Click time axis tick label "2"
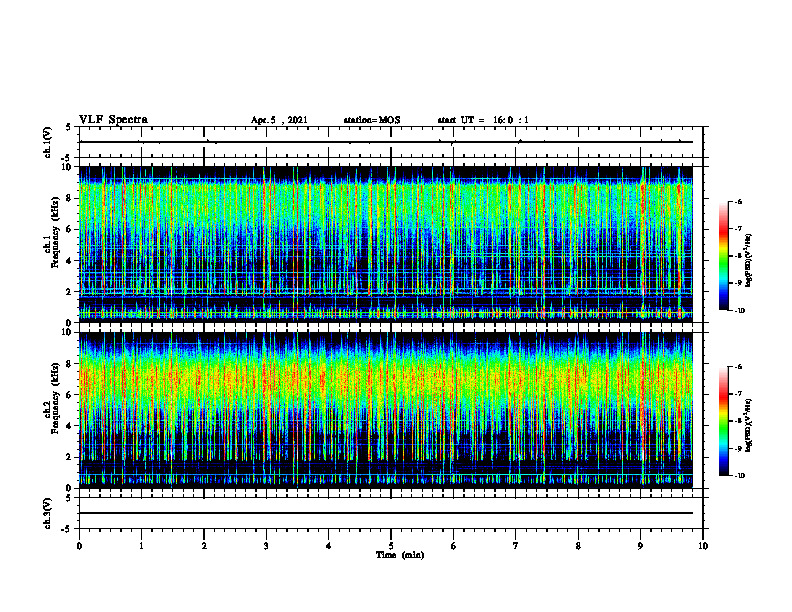The height and width of the screenshot is (612, 792). pyautogui.click(x=204, y=546)
